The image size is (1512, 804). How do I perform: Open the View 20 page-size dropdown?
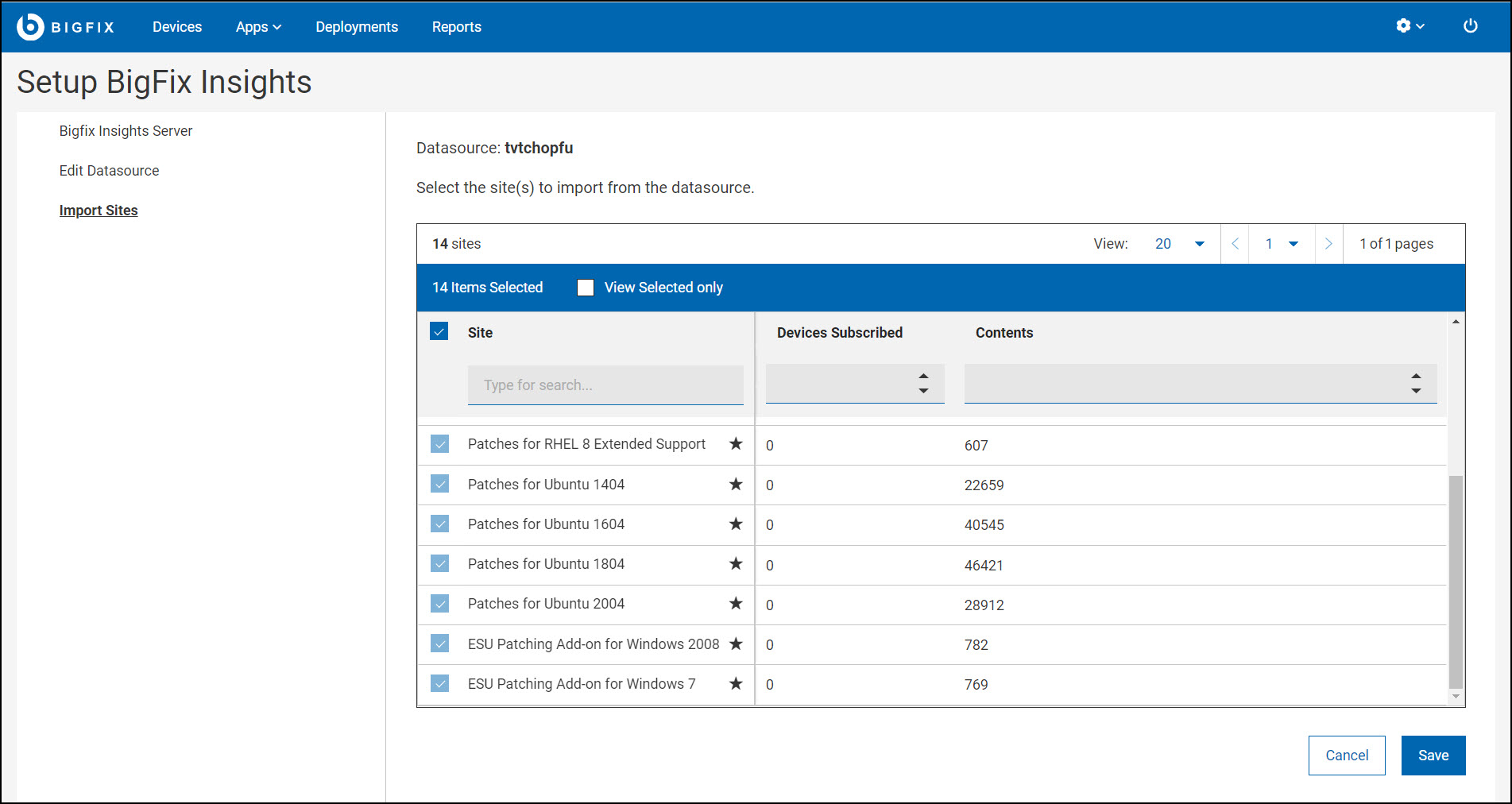[1179, 244]
